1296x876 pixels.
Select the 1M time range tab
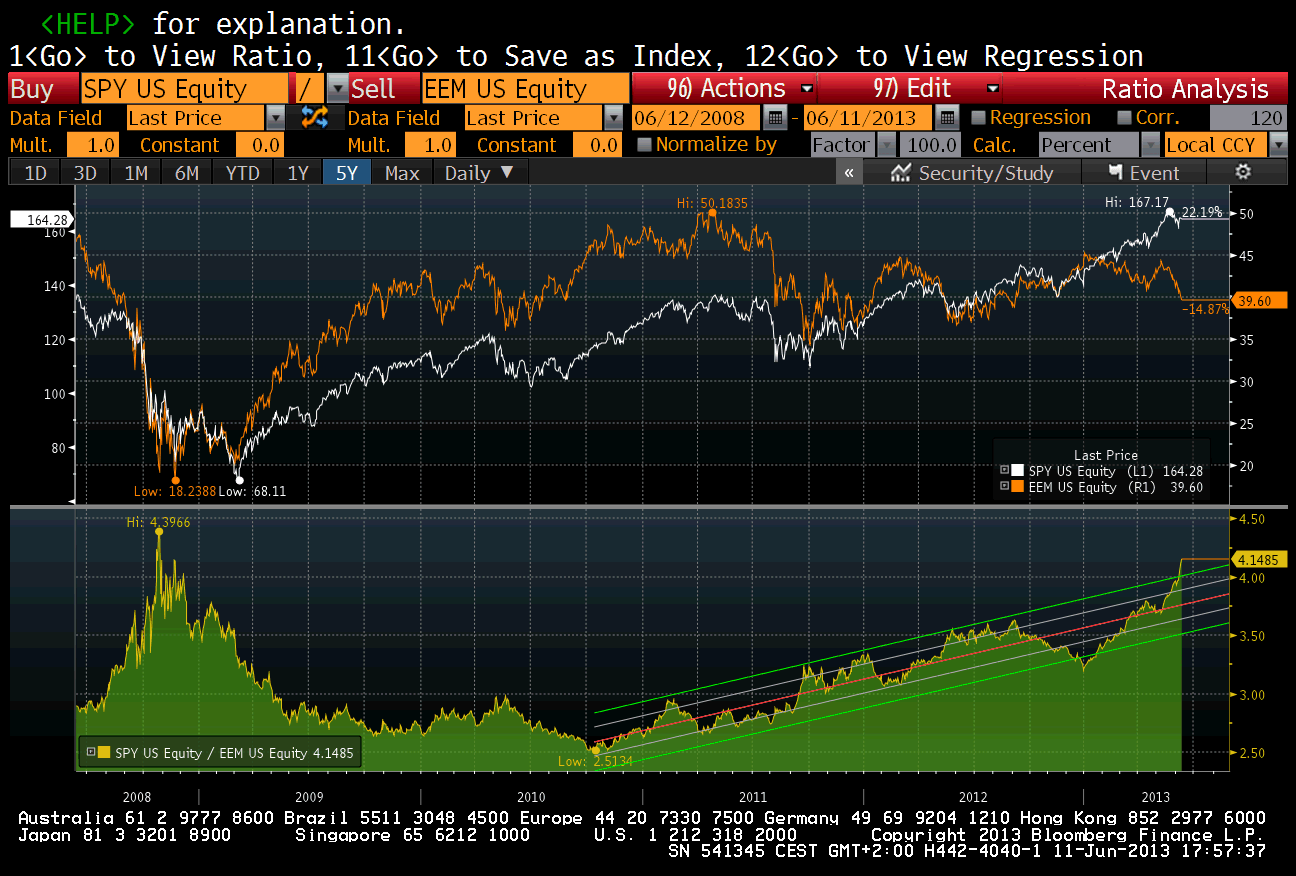pyautogui.click(x=136, y=173)
